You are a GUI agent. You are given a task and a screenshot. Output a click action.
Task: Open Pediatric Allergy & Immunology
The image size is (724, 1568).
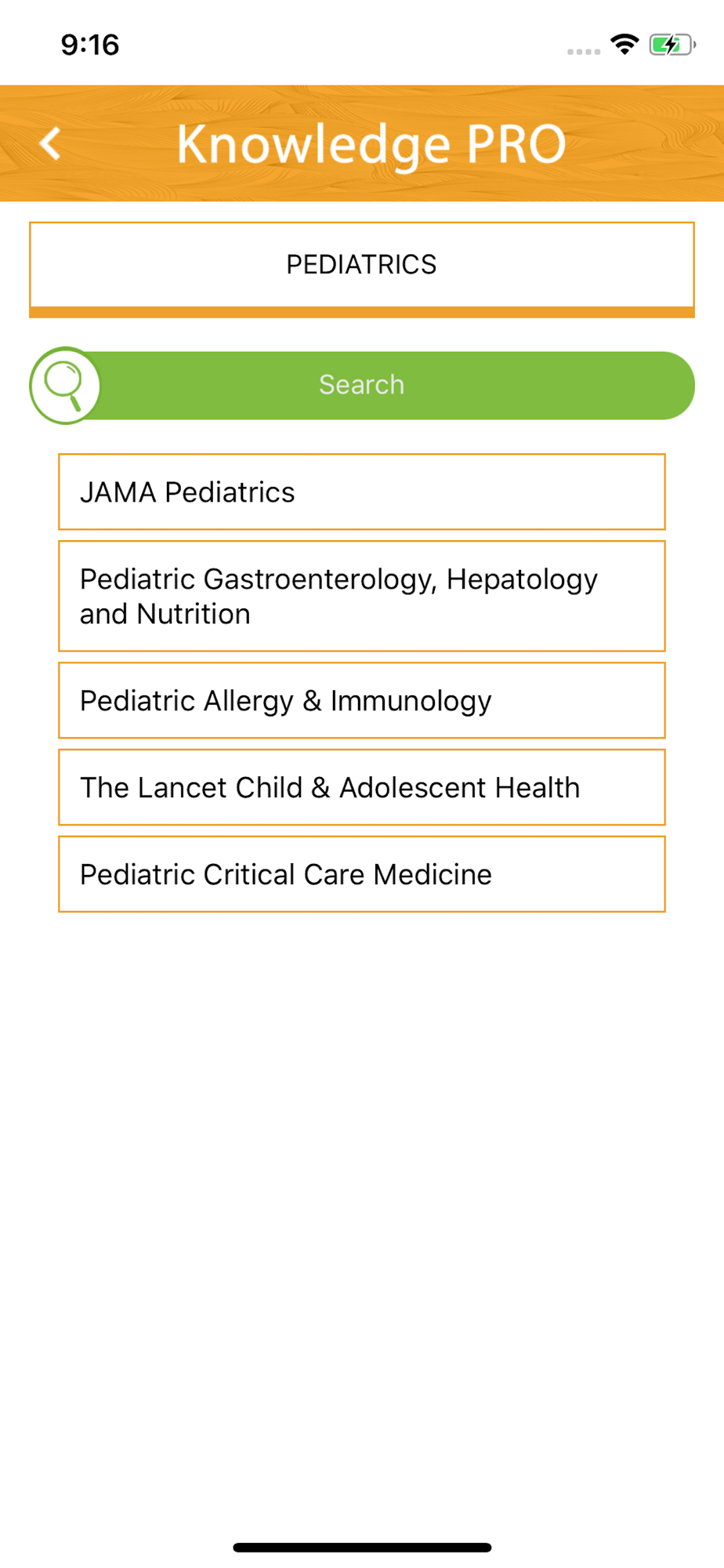click(362, 701)
